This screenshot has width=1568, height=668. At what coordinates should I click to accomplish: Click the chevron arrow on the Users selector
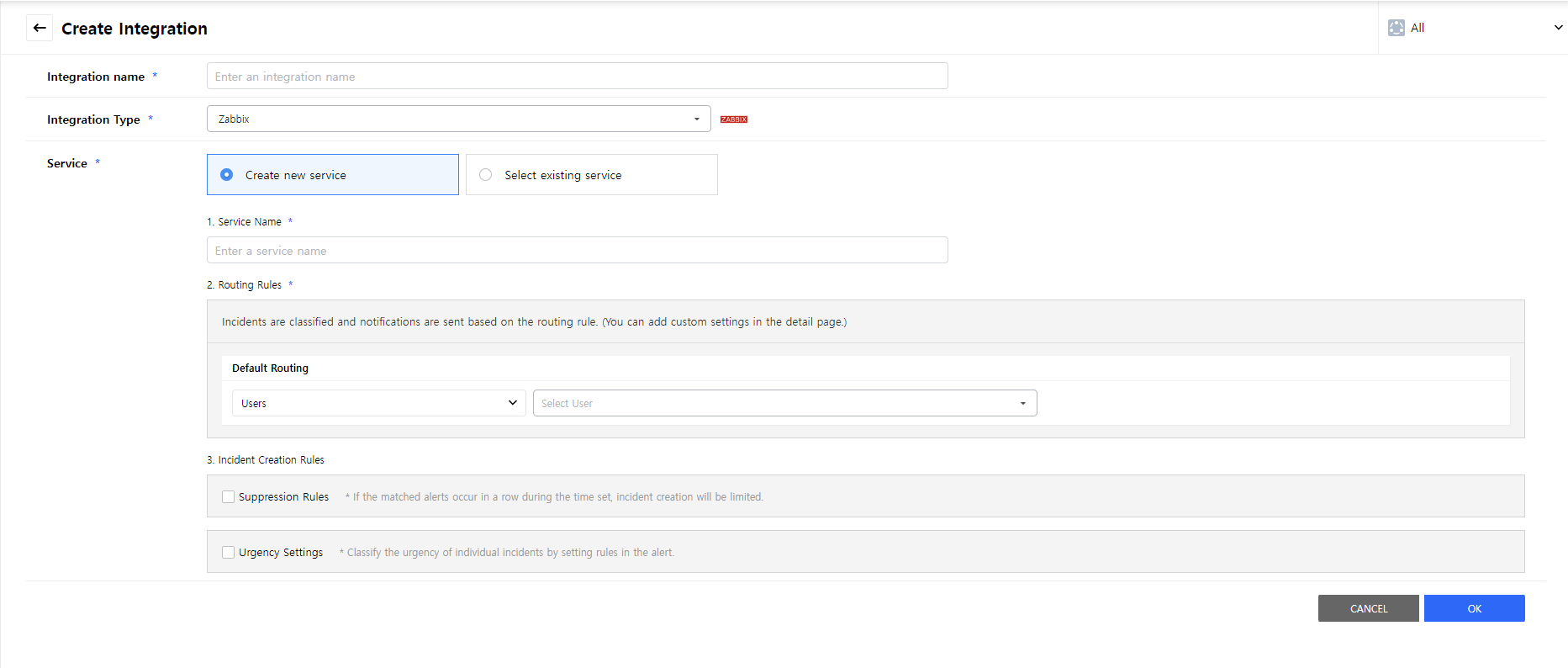coord(512,403)
